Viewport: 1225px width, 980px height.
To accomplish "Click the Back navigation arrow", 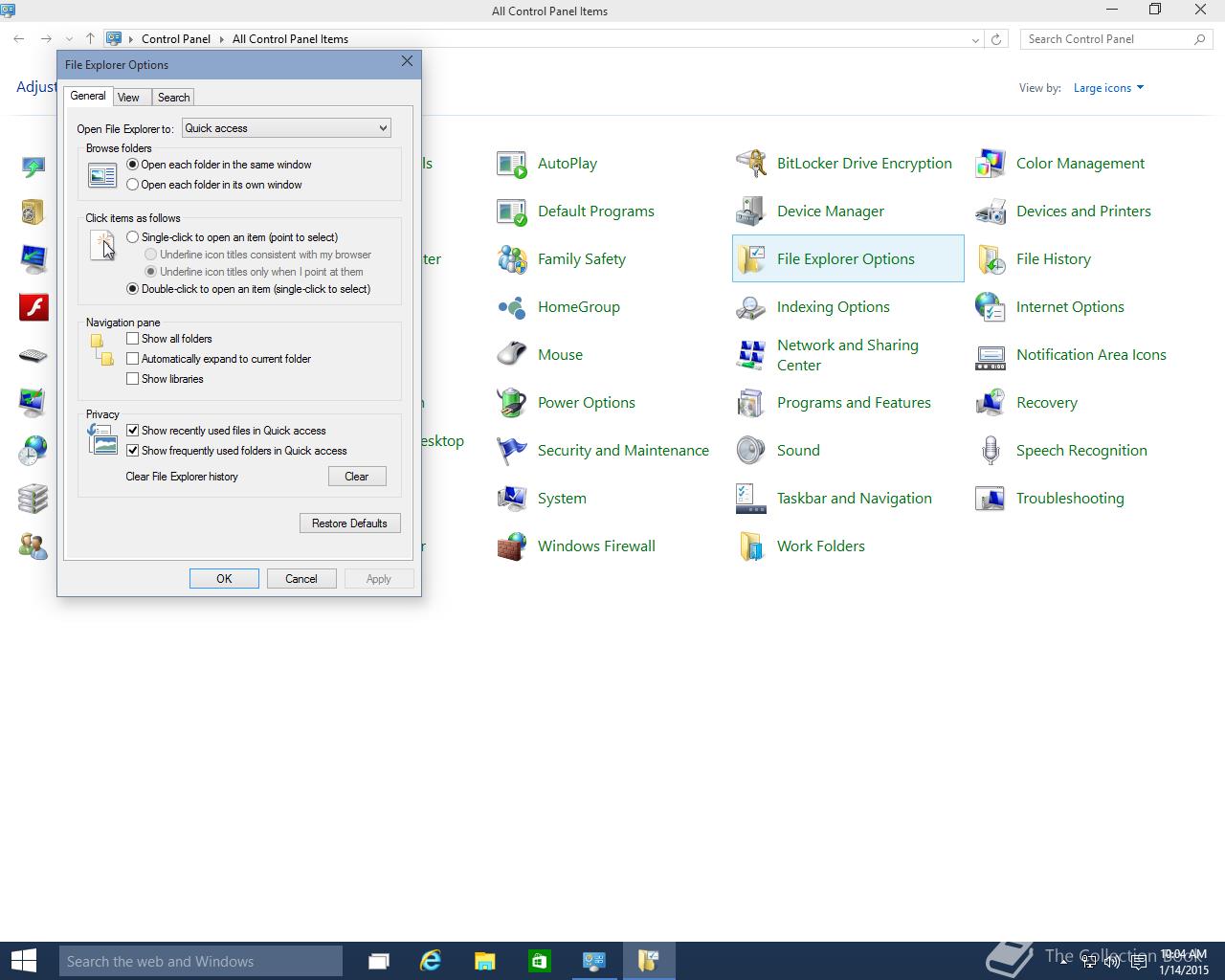I will 19,39.
